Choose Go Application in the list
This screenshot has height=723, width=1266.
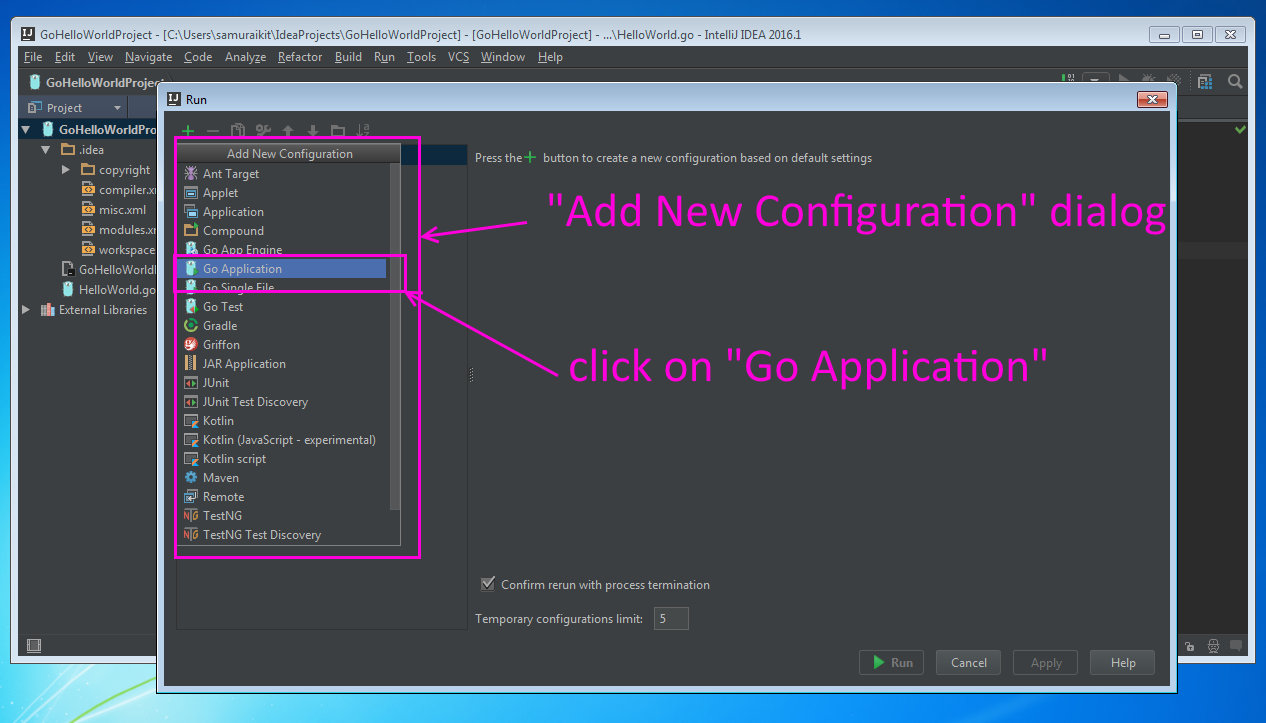click(x=281, y=269)
